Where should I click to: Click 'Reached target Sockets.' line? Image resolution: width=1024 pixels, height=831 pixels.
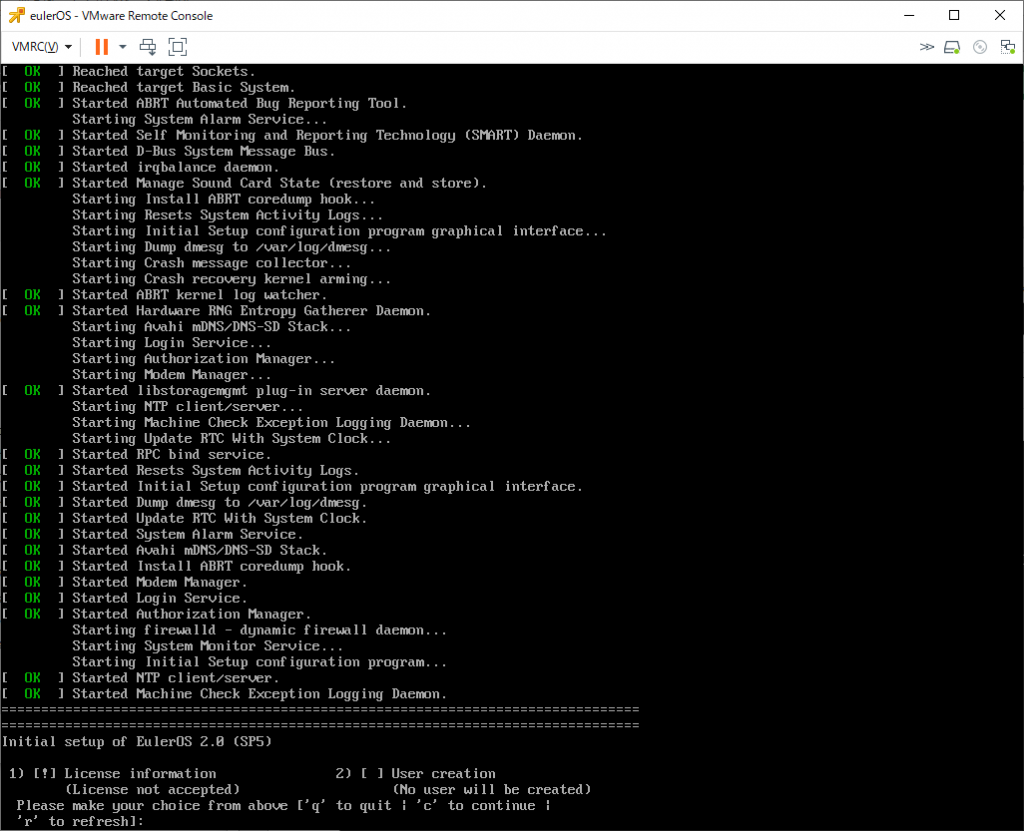pos(163,71)
